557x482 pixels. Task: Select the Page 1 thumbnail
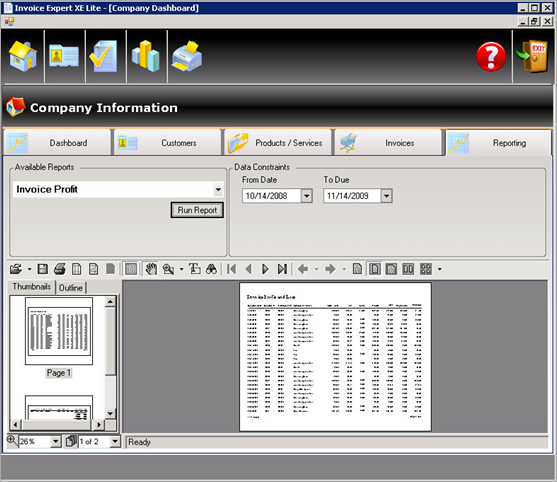coord(59,331)
